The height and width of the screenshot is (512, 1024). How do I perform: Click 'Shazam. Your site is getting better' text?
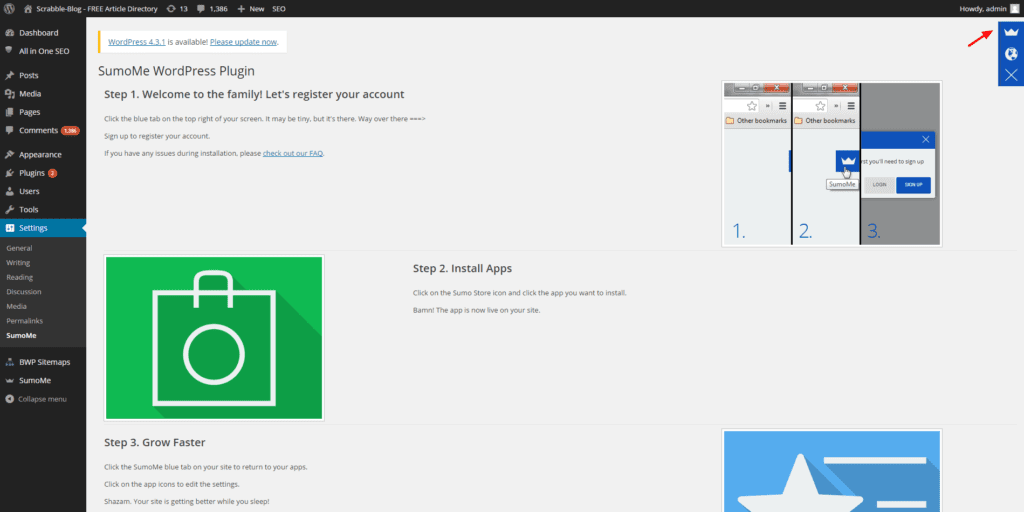click(187, 502)
